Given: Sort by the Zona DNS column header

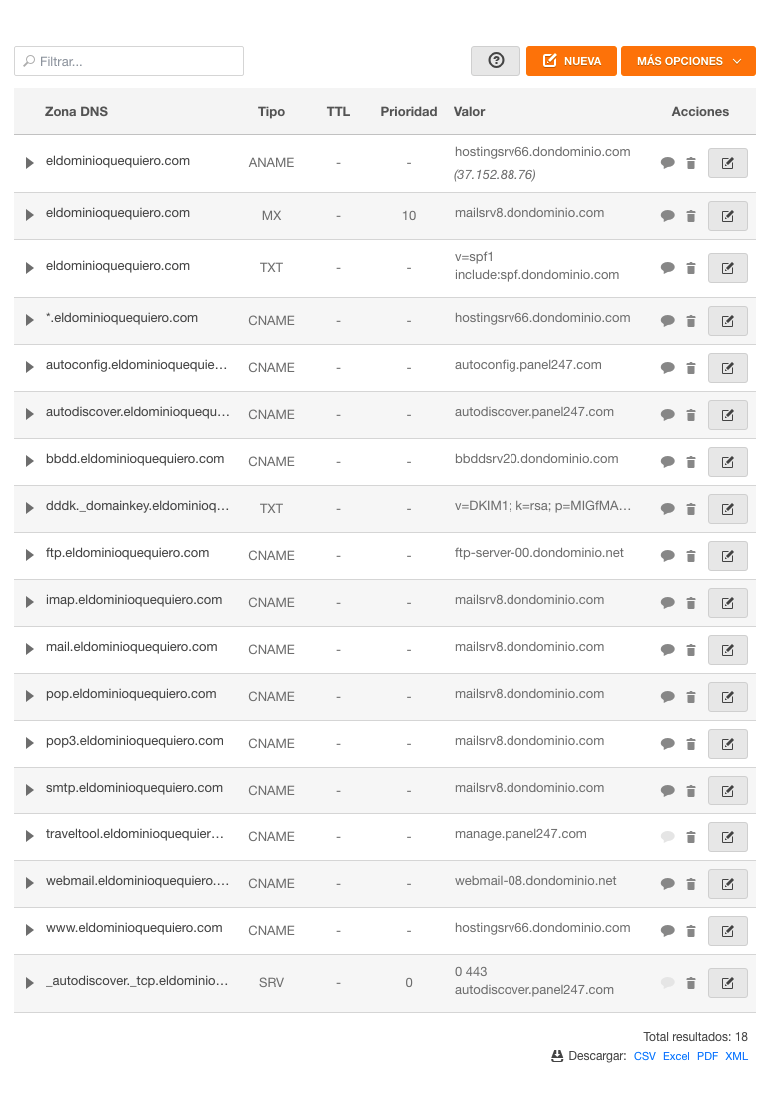Looking at the screenshot, I should coord(76,111).
